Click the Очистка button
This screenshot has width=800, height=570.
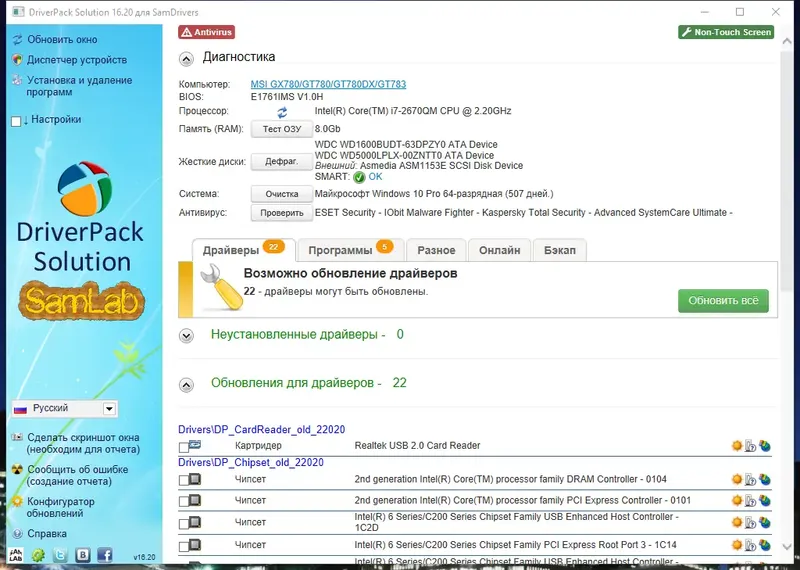tap(282, 194)
